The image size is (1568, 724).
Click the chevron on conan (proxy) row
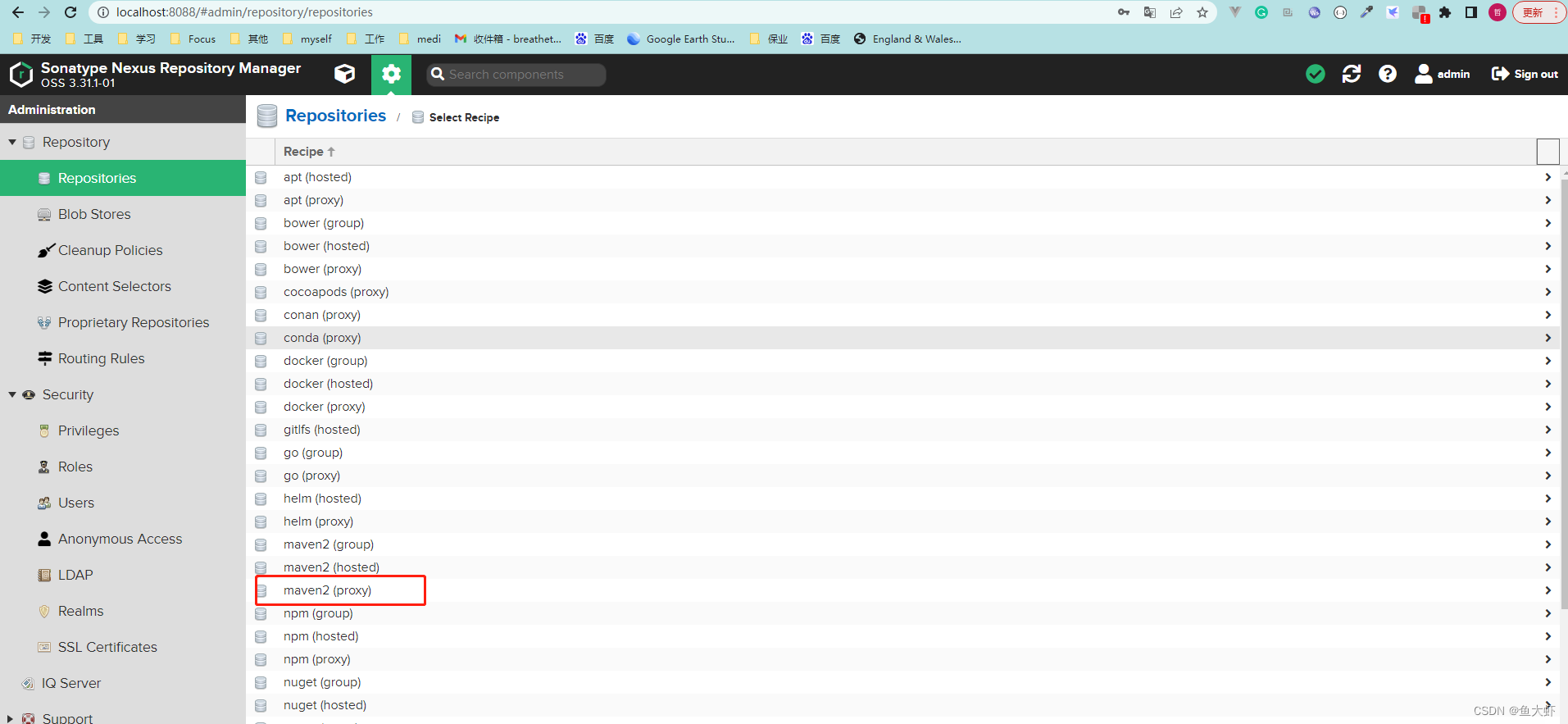point(1548,315)
